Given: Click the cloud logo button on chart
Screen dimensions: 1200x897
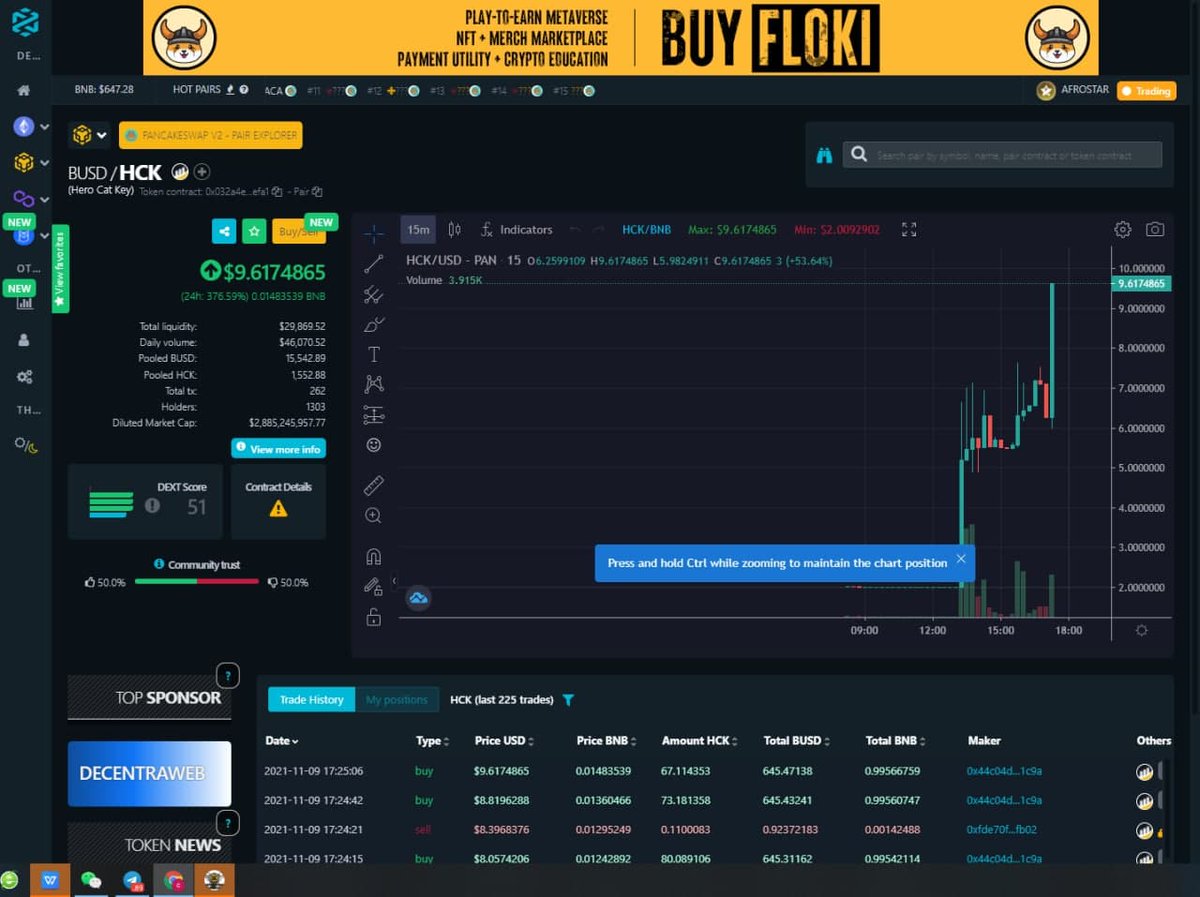Looking at the screenshot, I should tap(418, 598).
